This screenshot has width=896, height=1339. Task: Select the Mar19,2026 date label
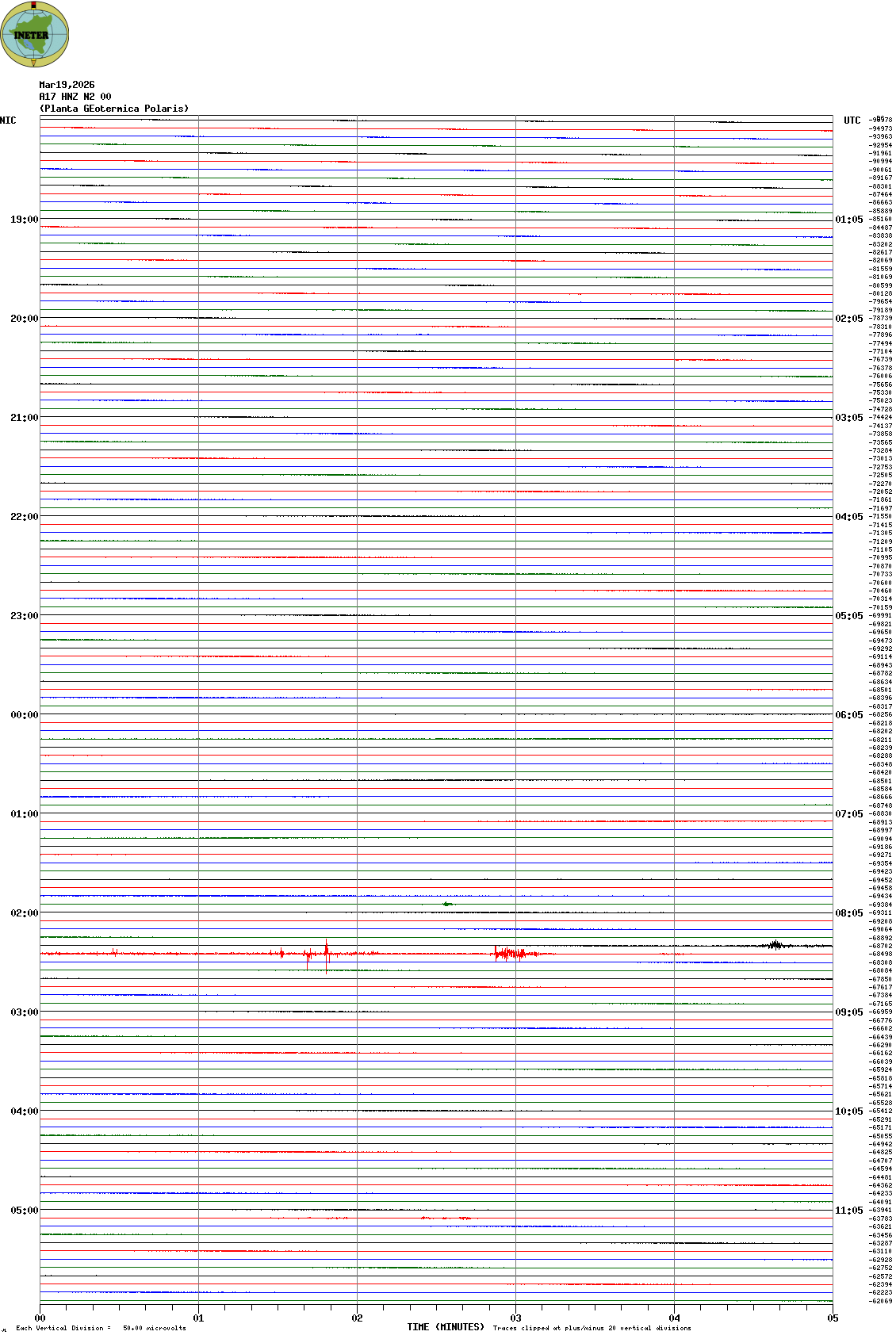(x=67, y=85)
